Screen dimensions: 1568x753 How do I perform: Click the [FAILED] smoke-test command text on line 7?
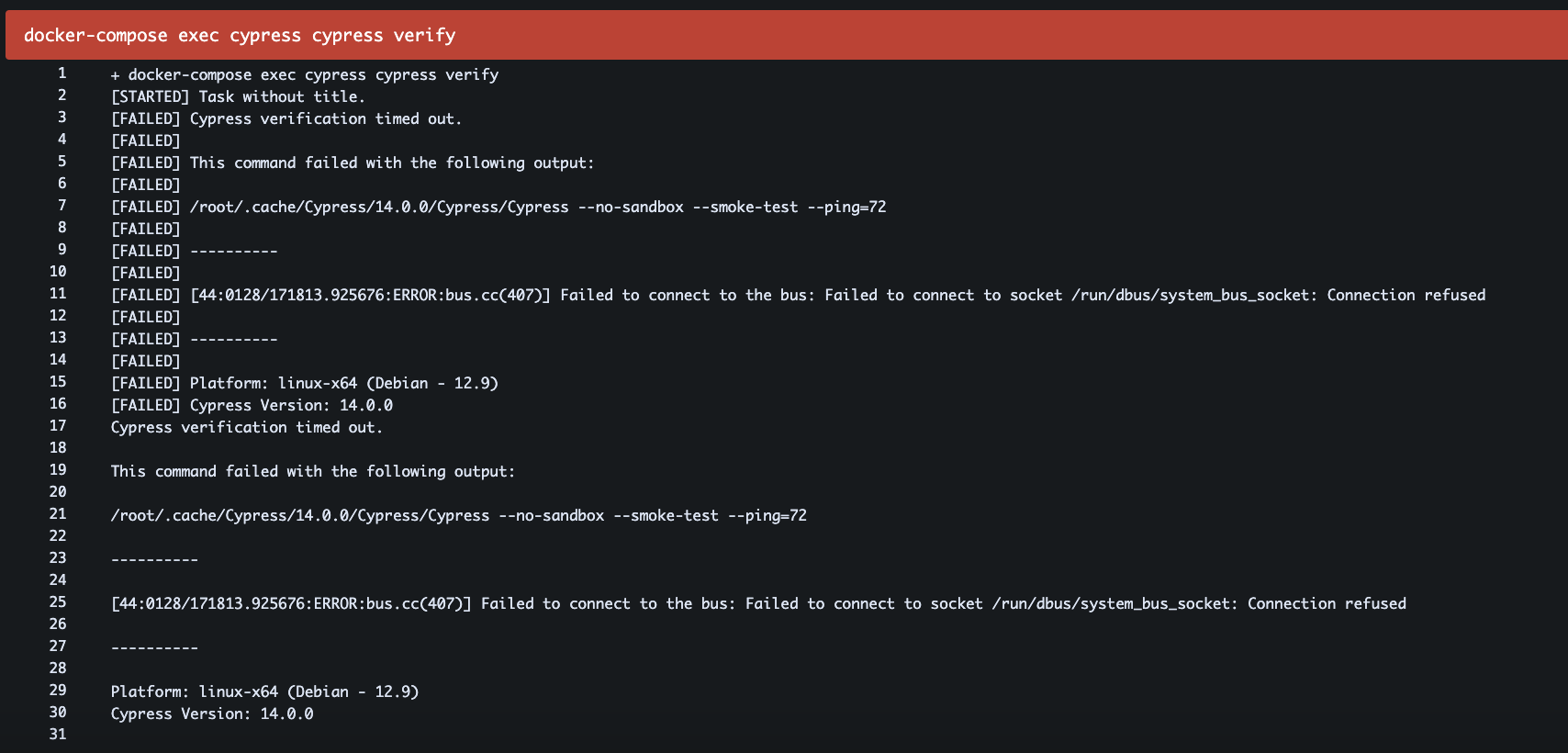tap(498, 207)
